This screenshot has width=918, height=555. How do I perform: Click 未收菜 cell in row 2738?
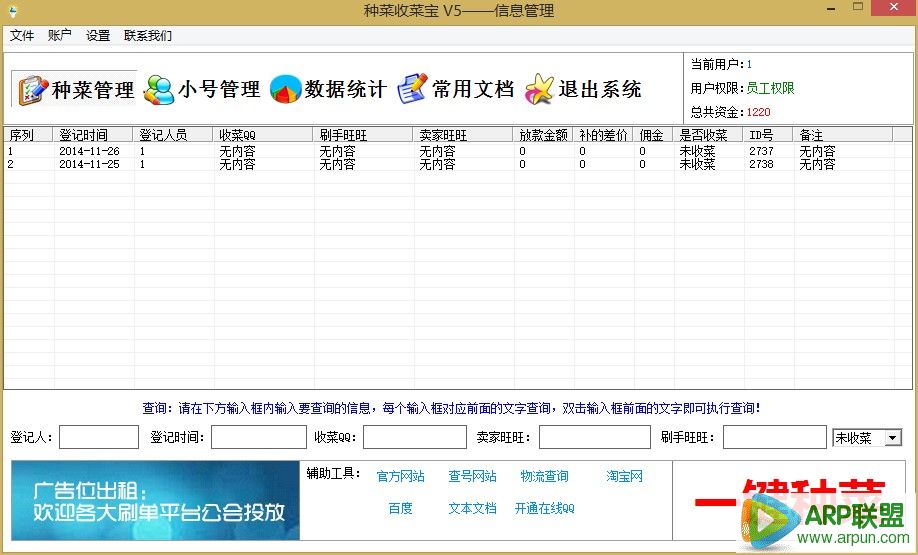tap(697, 165)
